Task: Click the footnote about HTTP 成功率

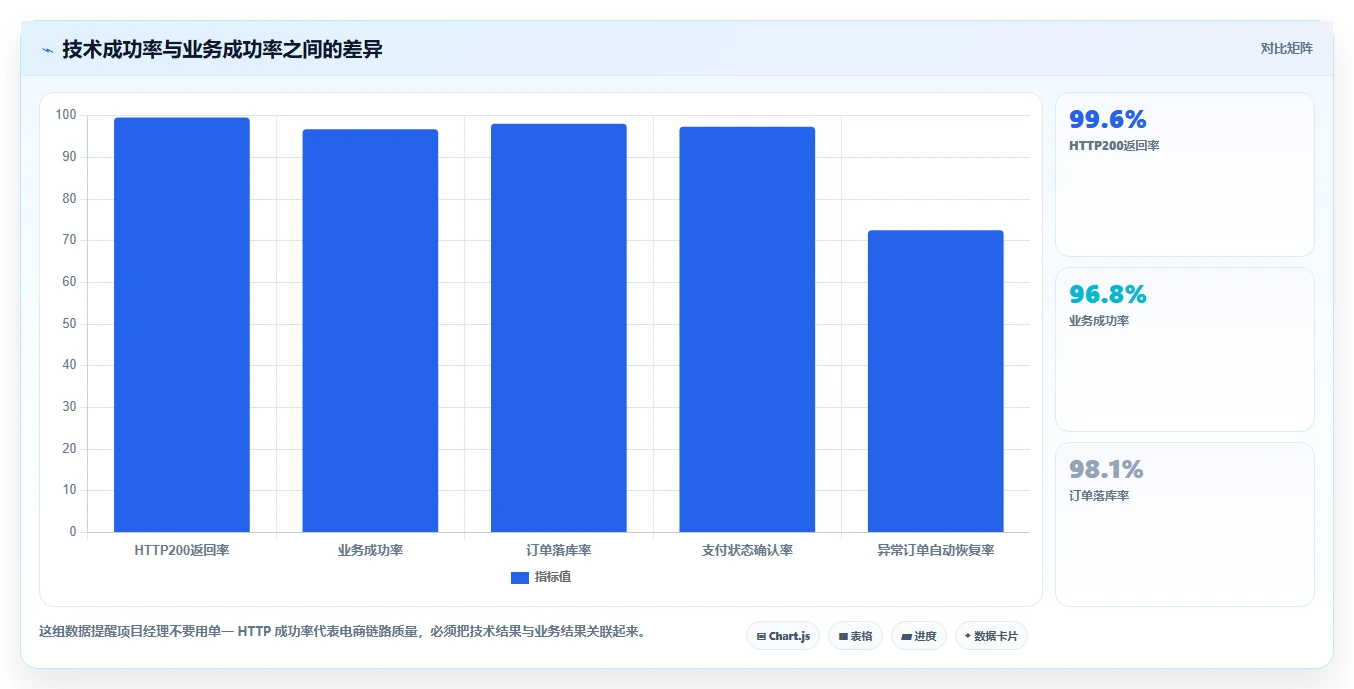Action: [x=343, y=632]
